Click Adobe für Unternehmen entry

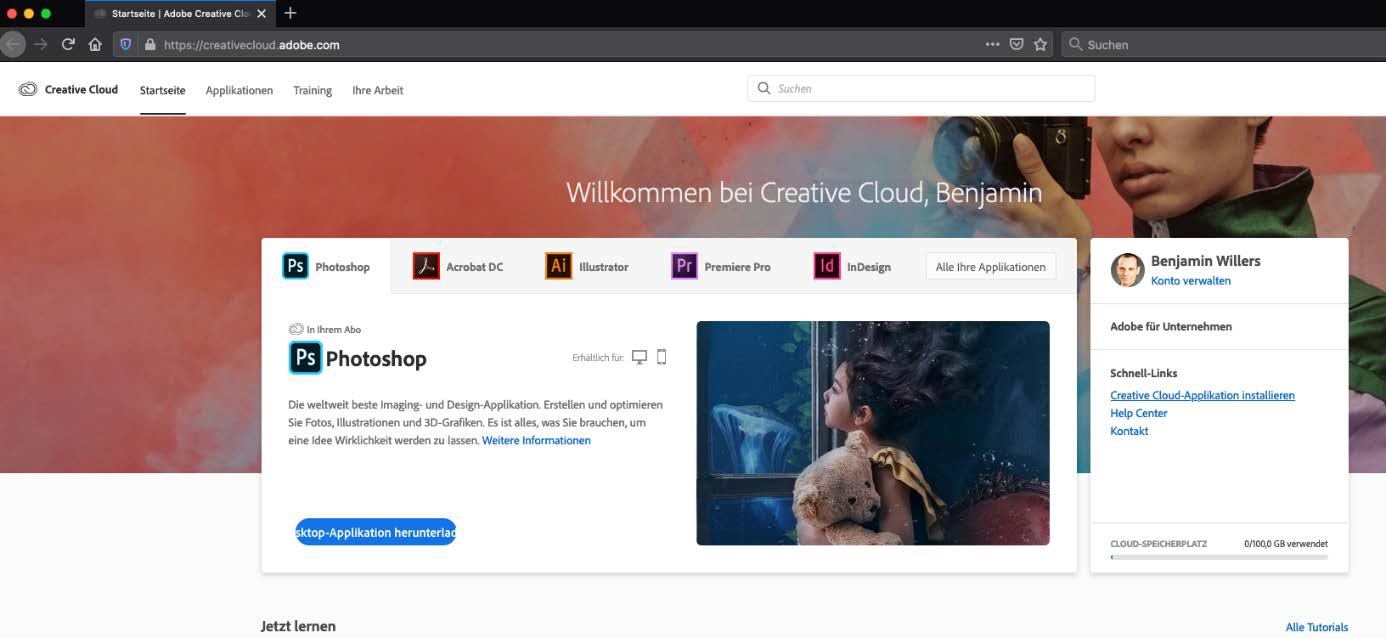click(1171, 326)
